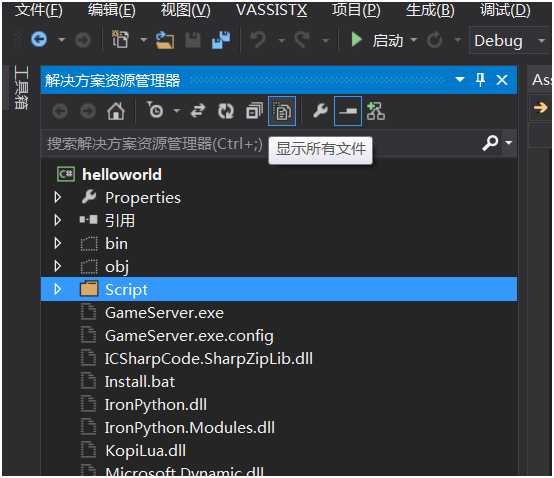
Task: Select ICSharpCode.SharpZipLib.dll file
Action: [208, 359]
